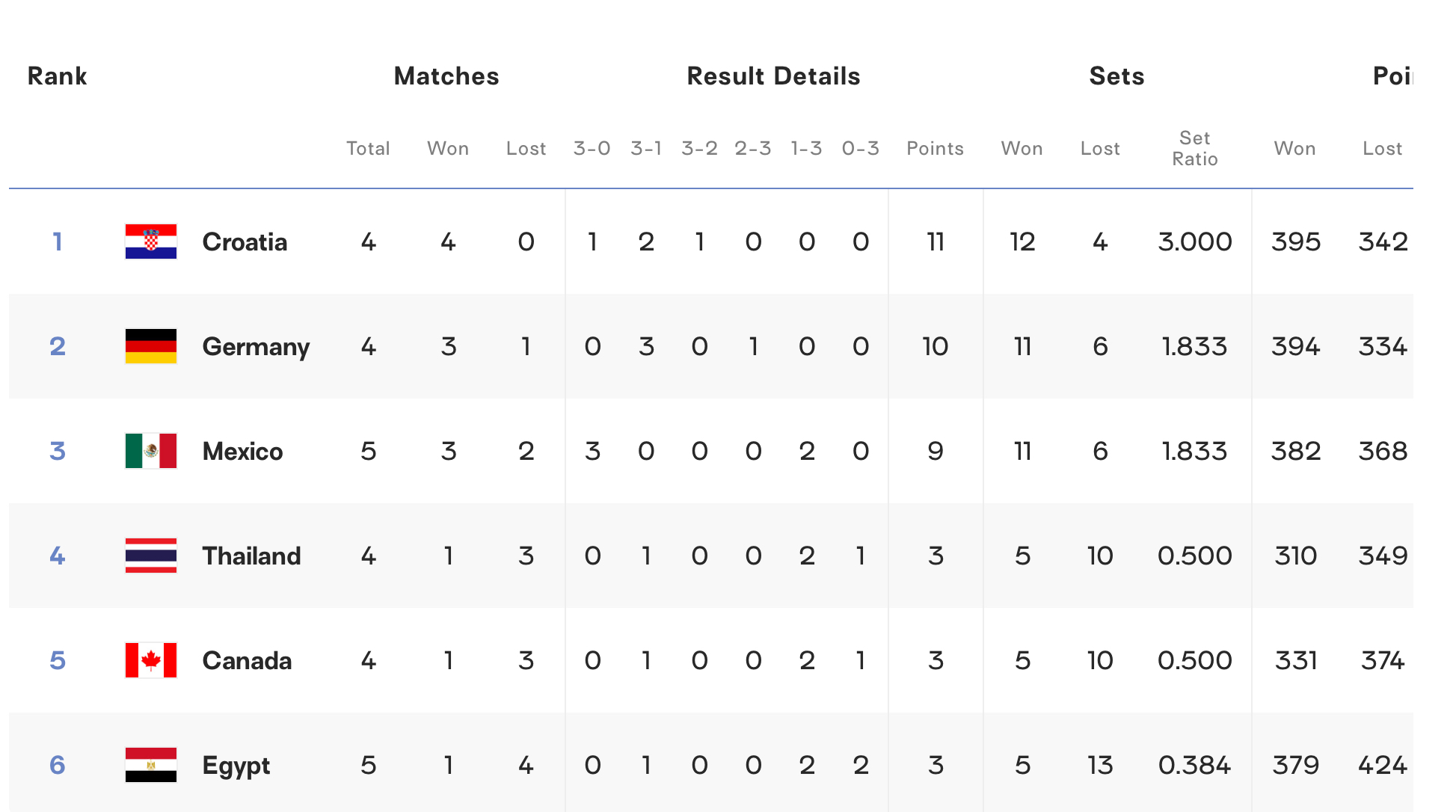
Task: Click the Rank column header
Action: pos(57,76)
